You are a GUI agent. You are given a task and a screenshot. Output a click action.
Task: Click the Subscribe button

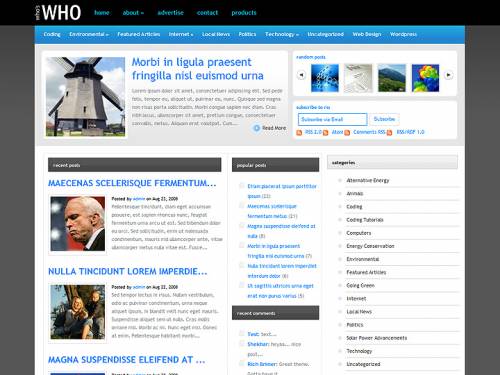click(x=384, y=119)
